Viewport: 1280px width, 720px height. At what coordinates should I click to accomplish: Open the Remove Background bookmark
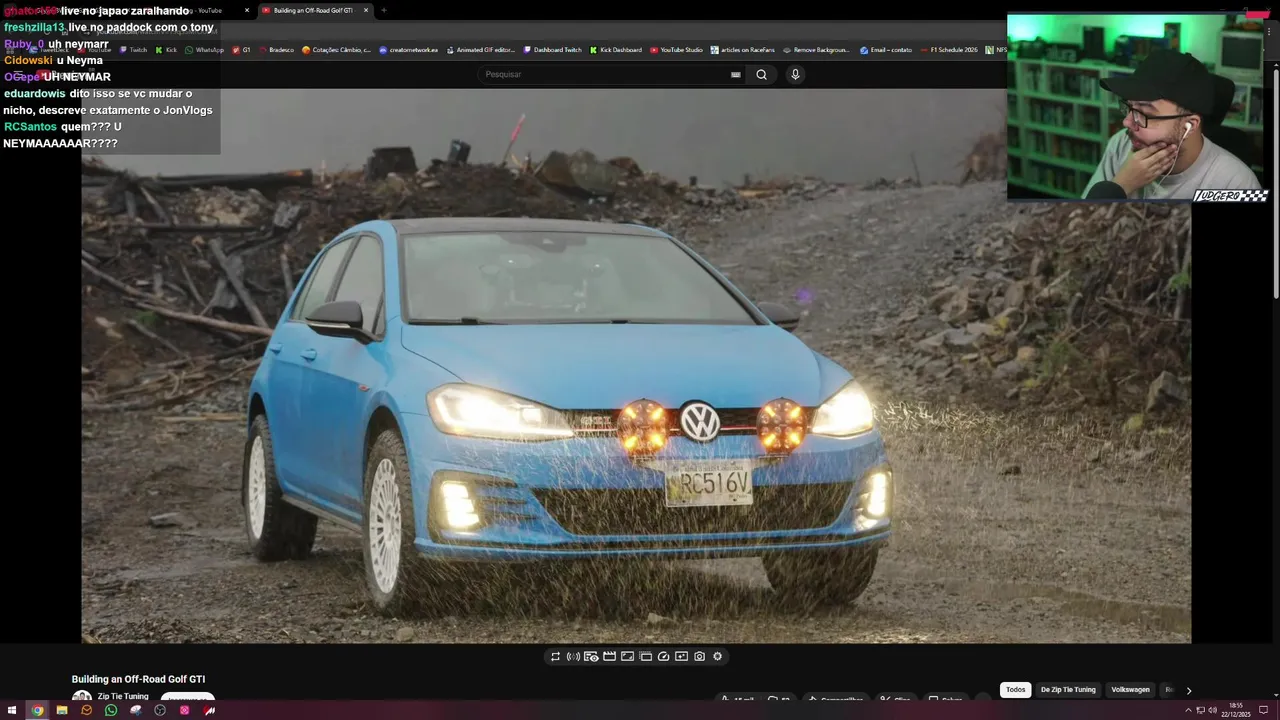coord(816,50)
